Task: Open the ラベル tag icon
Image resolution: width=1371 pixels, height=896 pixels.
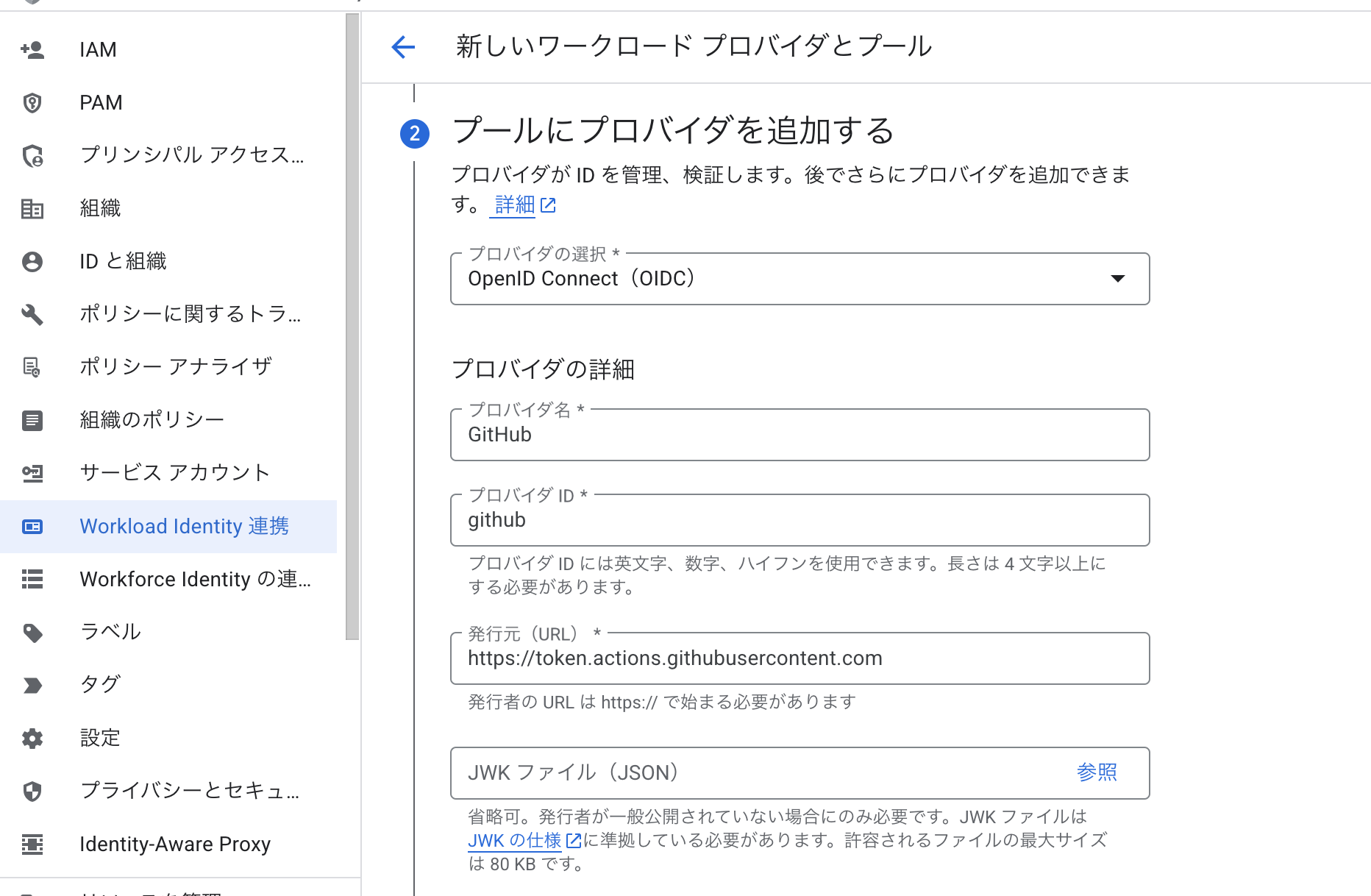Action: pos(32,632)
